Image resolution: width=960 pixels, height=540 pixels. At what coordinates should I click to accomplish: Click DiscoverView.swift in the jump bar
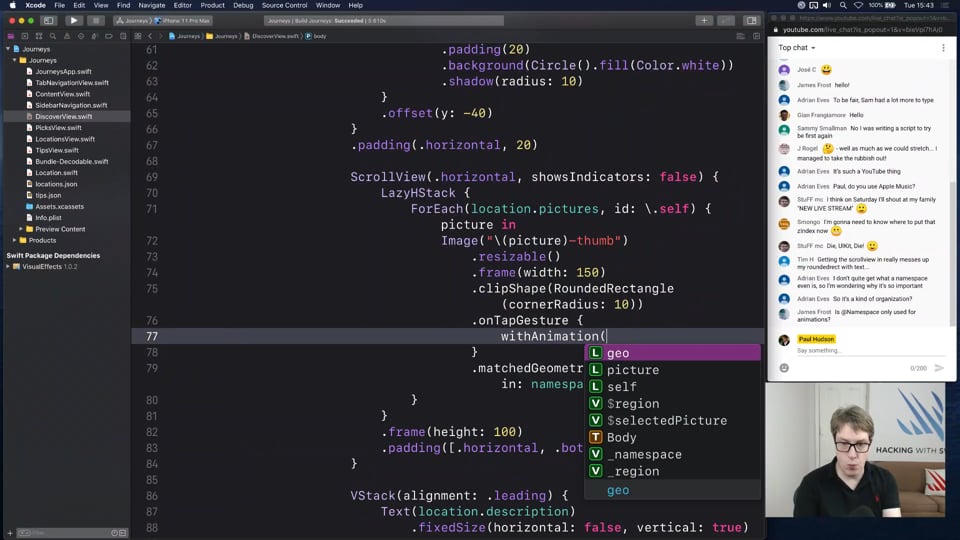pyautogui.click(x=271, y=36)
